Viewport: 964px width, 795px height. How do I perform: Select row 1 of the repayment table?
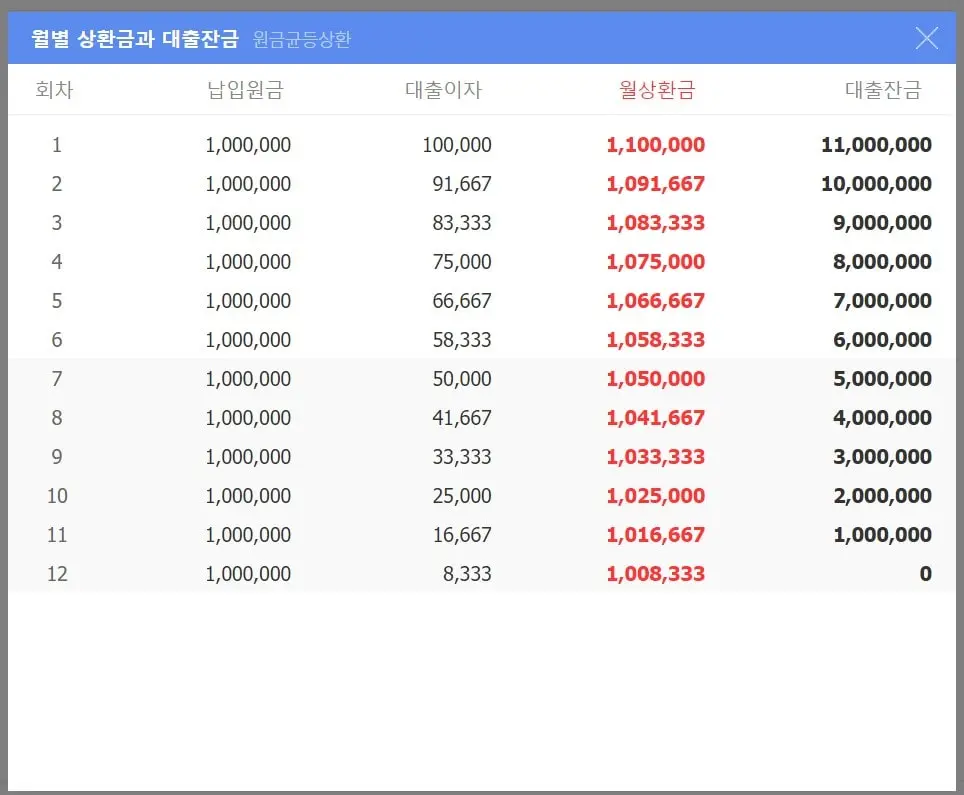tap(480, 145)
